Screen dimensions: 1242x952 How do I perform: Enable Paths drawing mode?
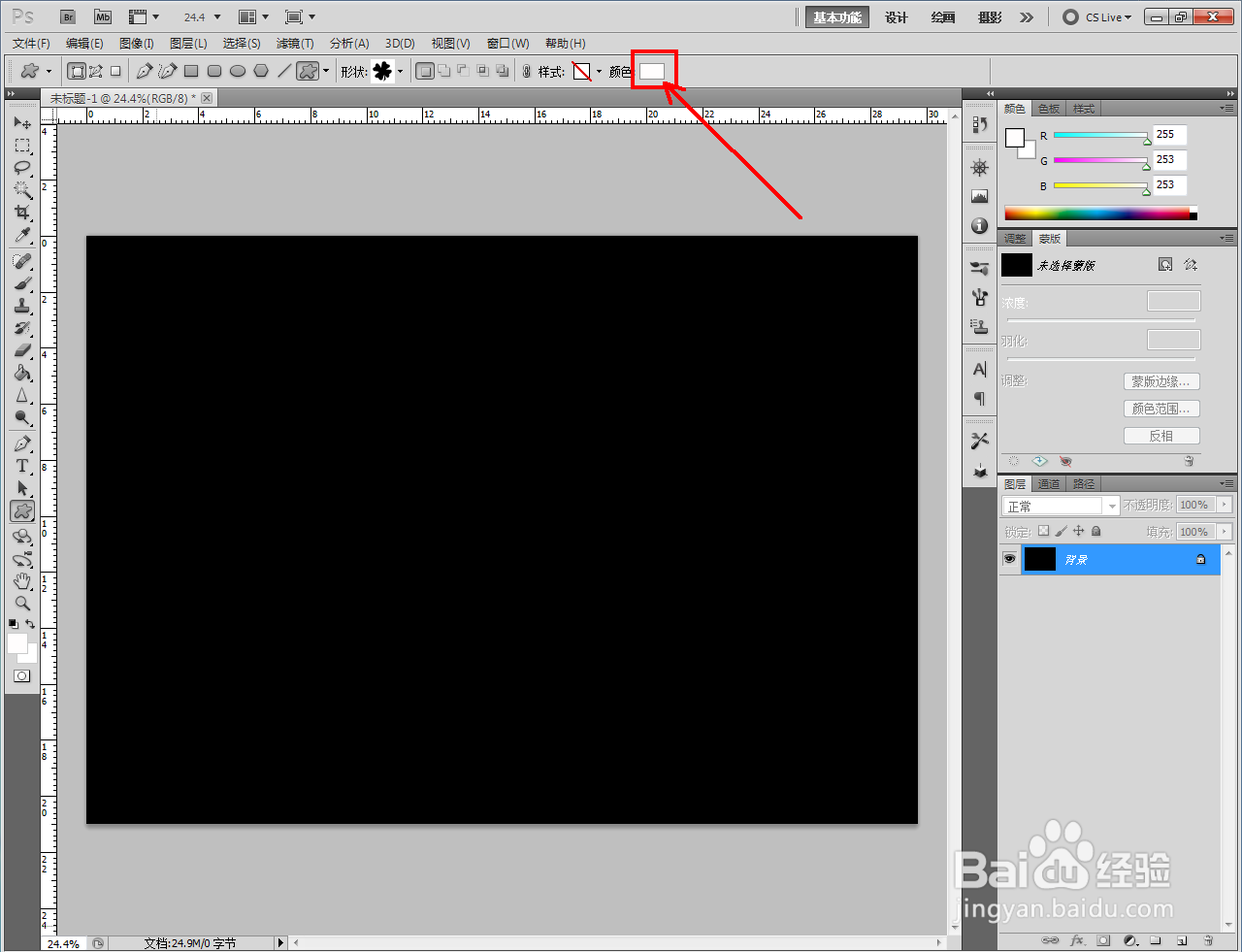(x=96, y=71)
